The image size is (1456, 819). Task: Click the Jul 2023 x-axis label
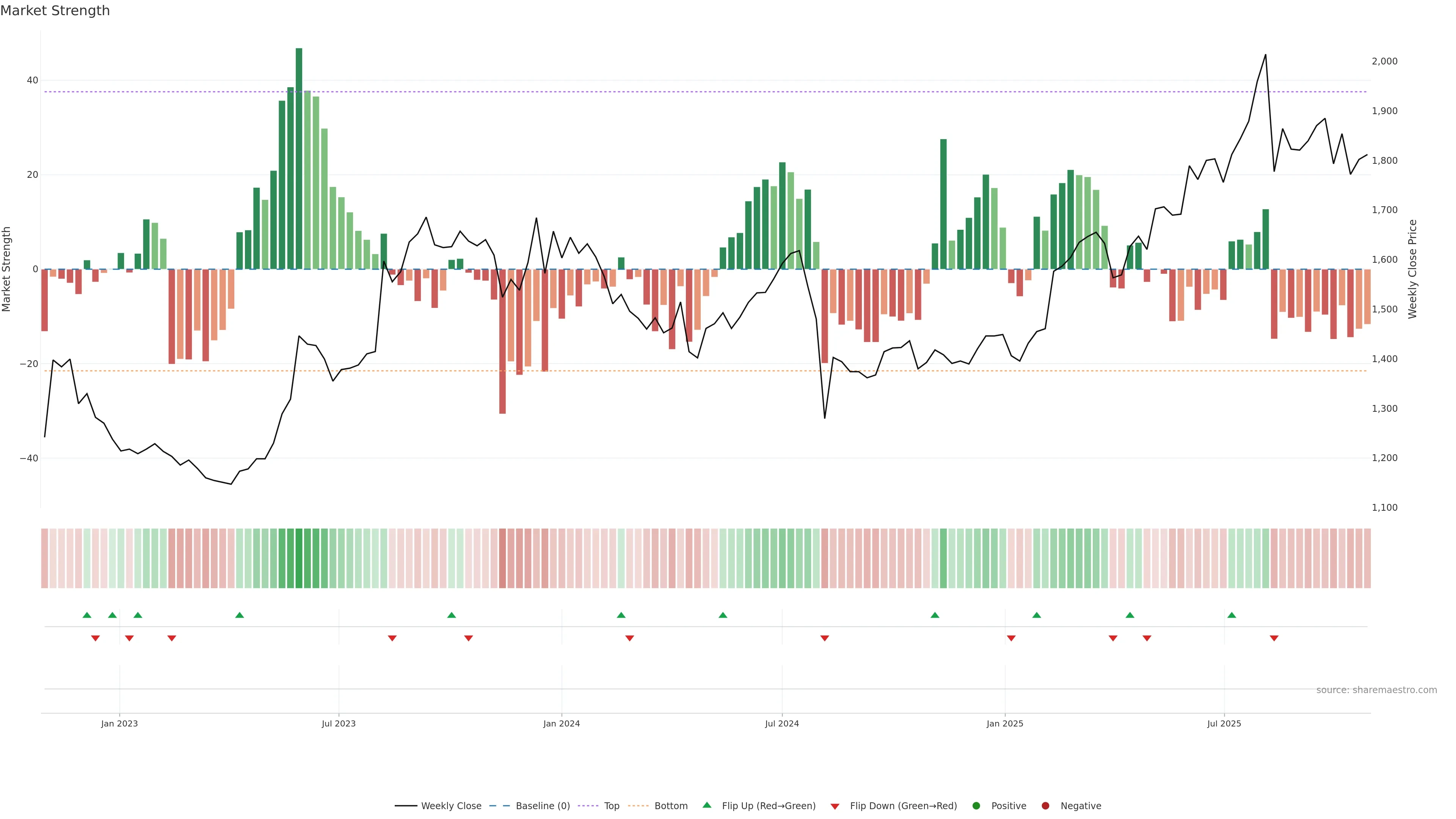click(x=339, y=723)
